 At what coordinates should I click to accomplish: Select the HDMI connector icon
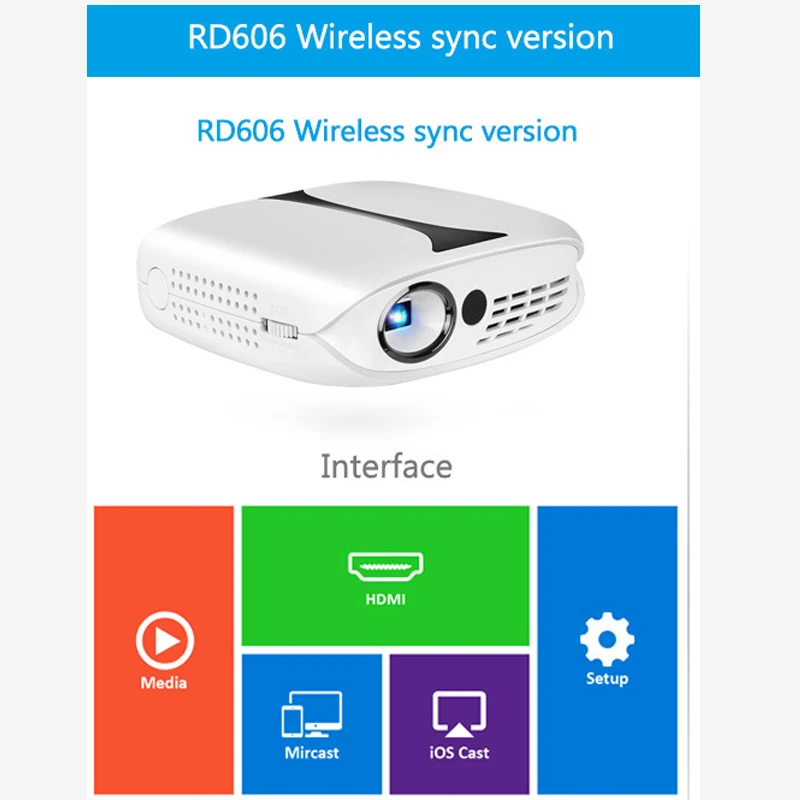tap(386, 566)
